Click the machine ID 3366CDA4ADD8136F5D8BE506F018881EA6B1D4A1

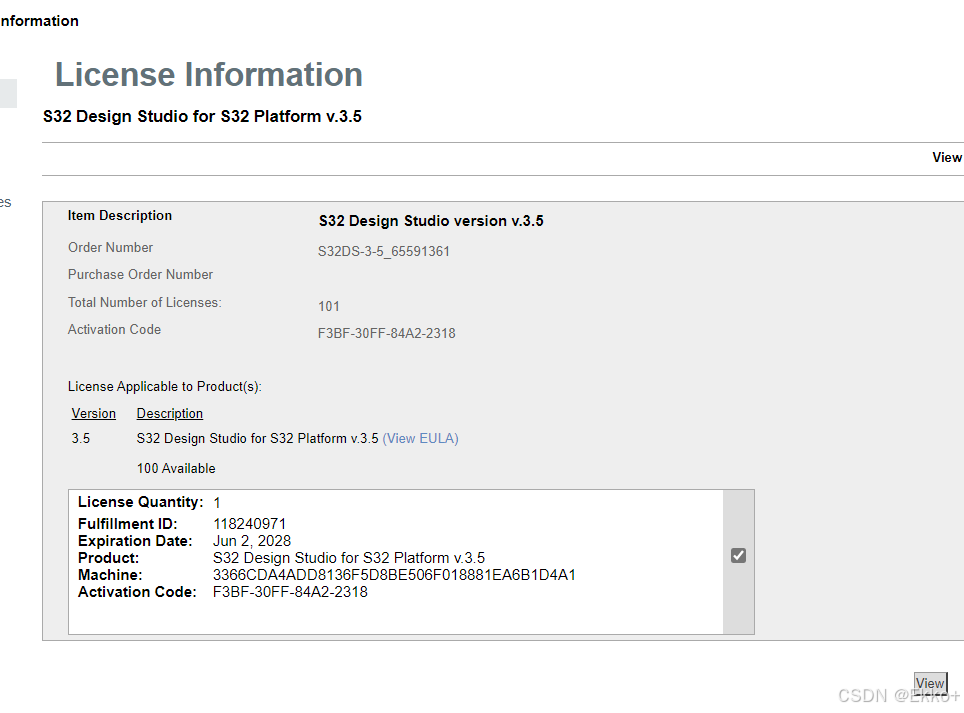tap(394, 575)
